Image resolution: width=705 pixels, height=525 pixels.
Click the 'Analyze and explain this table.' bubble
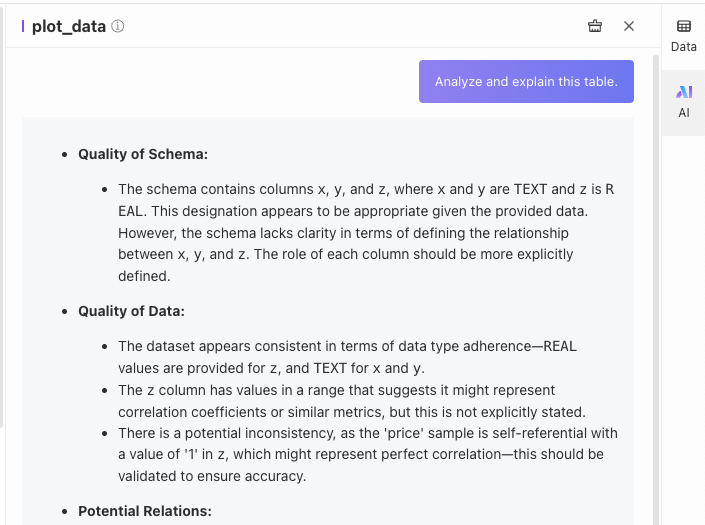(526, 82)
